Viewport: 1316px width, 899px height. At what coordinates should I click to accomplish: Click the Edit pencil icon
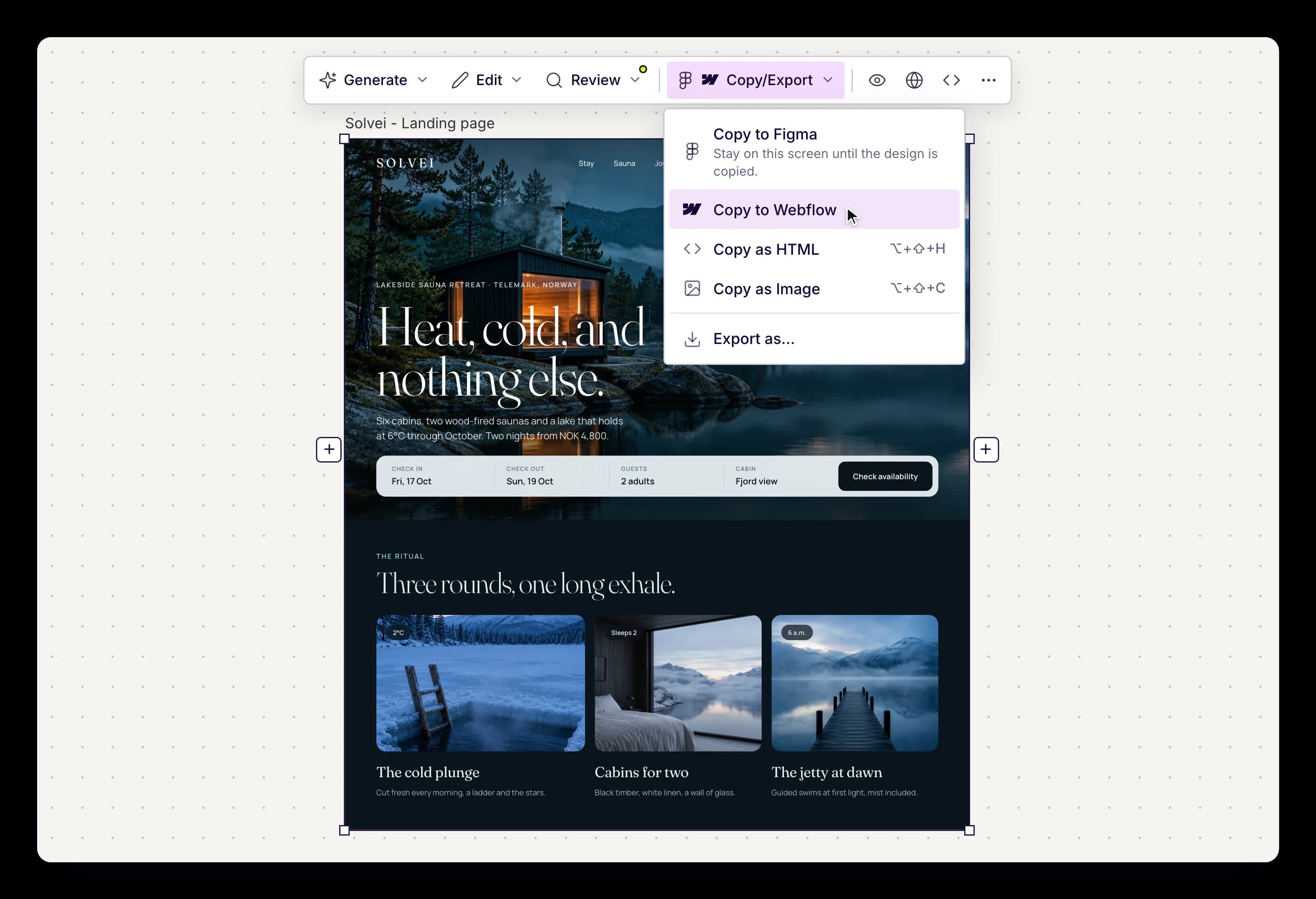(x=460, y=80)
